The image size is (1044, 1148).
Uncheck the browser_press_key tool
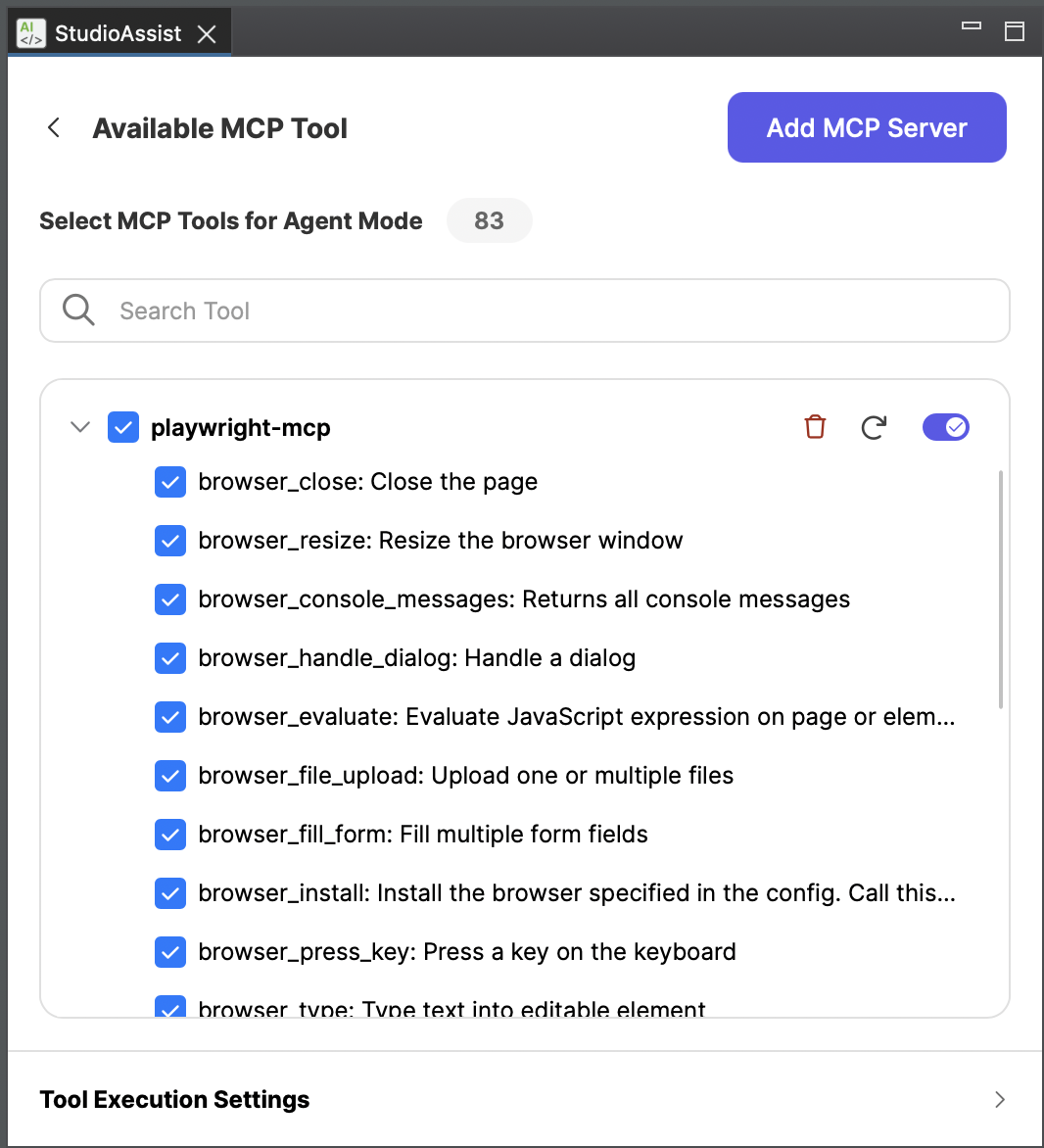tap(169, 951)
